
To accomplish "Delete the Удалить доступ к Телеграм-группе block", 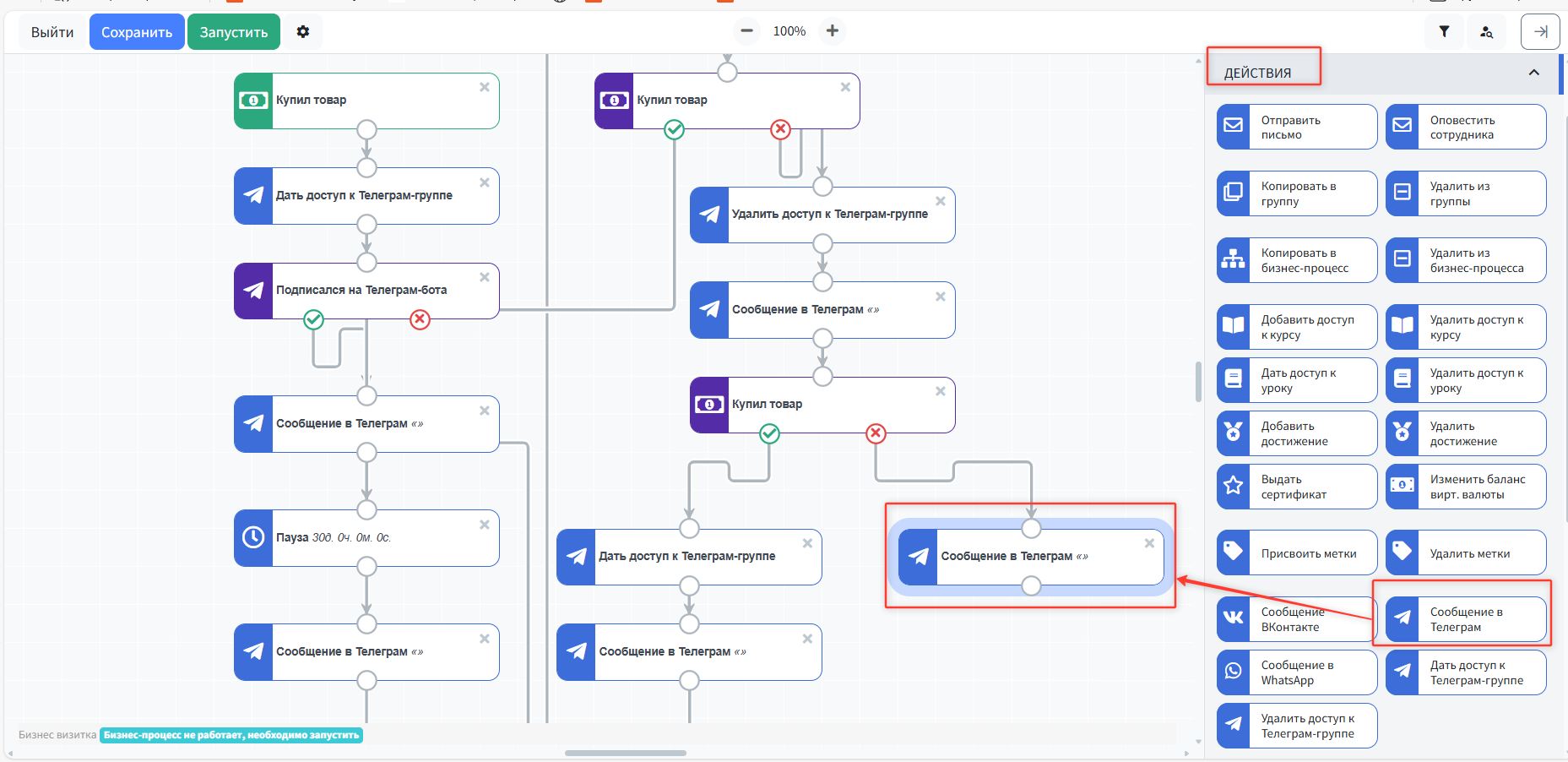I will click(940, 201).
